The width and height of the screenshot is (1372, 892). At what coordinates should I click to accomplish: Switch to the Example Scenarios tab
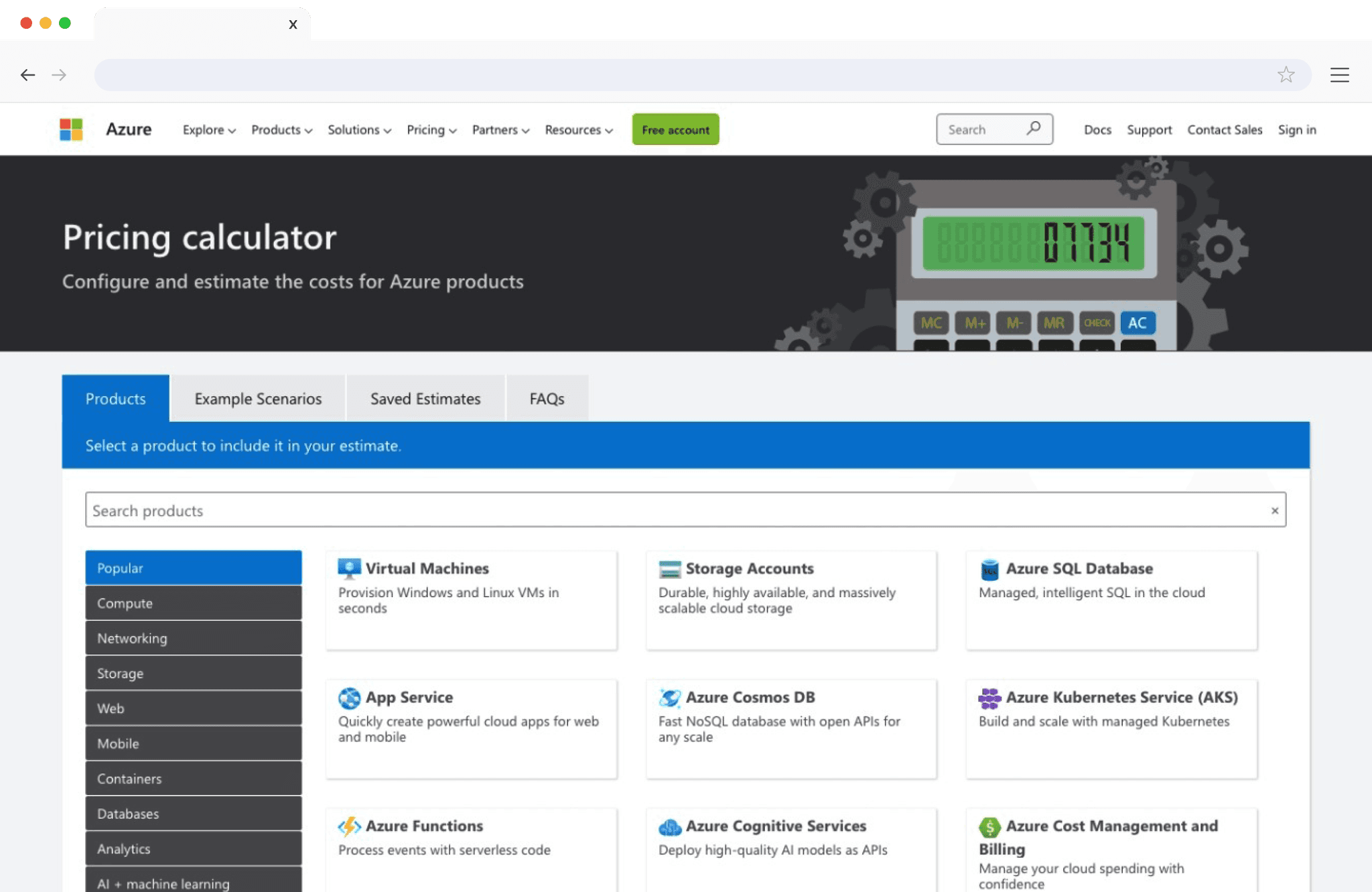coord(258,399)
